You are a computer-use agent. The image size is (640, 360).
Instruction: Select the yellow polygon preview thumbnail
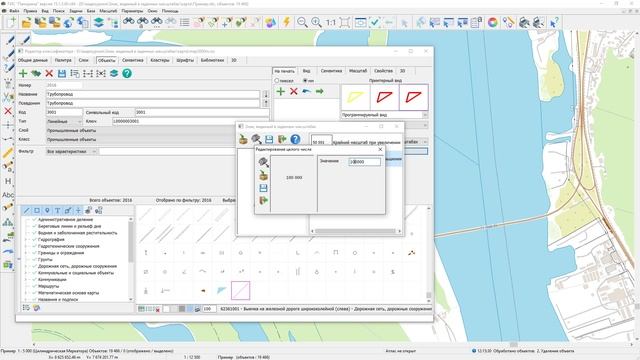(x=356, y=97)
